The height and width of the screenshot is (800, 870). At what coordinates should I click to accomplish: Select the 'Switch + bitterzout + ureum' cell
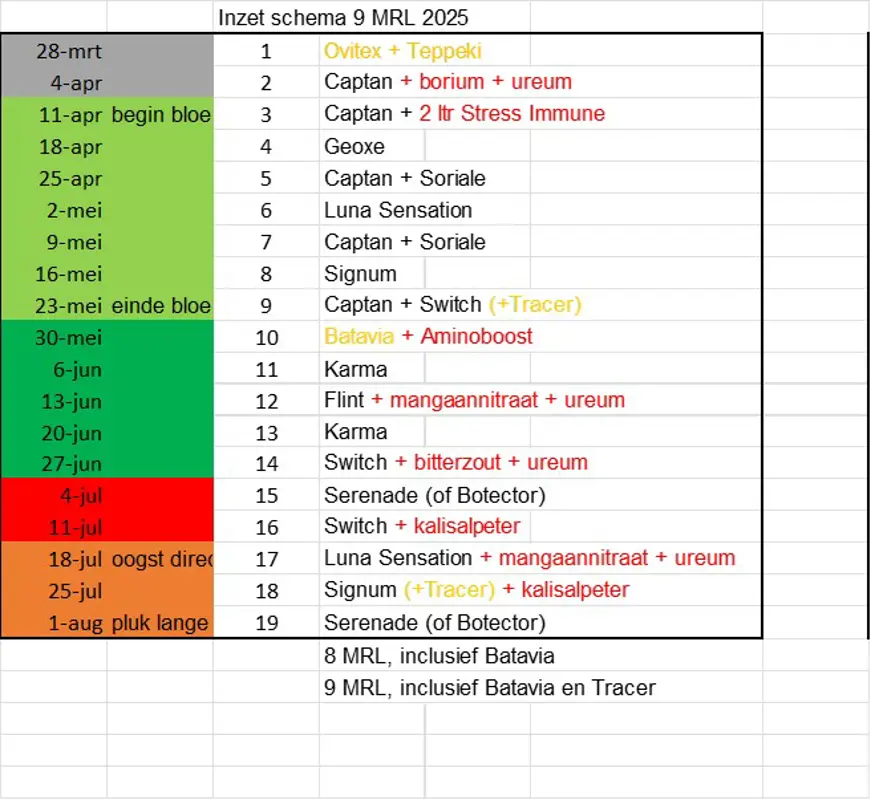coord(455,463)
